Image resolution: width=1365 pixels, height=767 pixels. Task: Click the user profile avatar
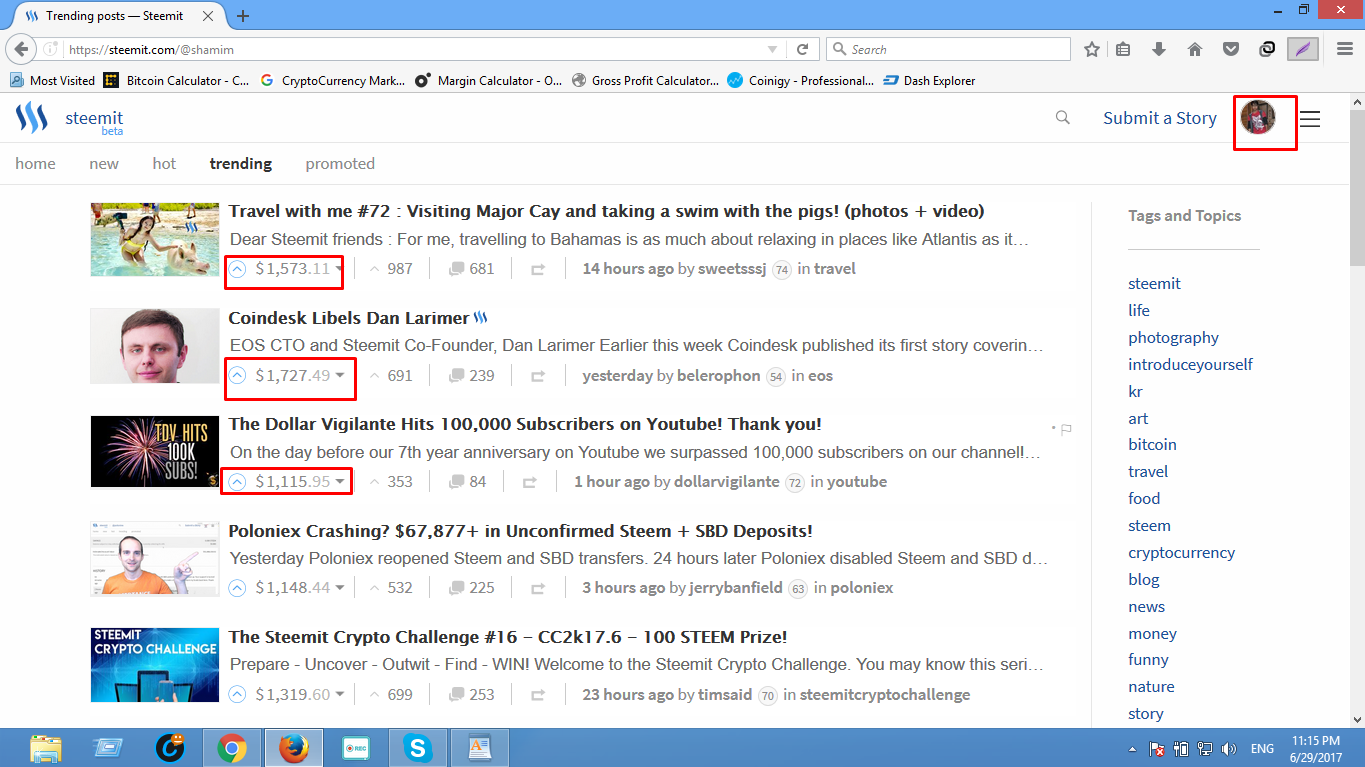(x=1258, y=118)
